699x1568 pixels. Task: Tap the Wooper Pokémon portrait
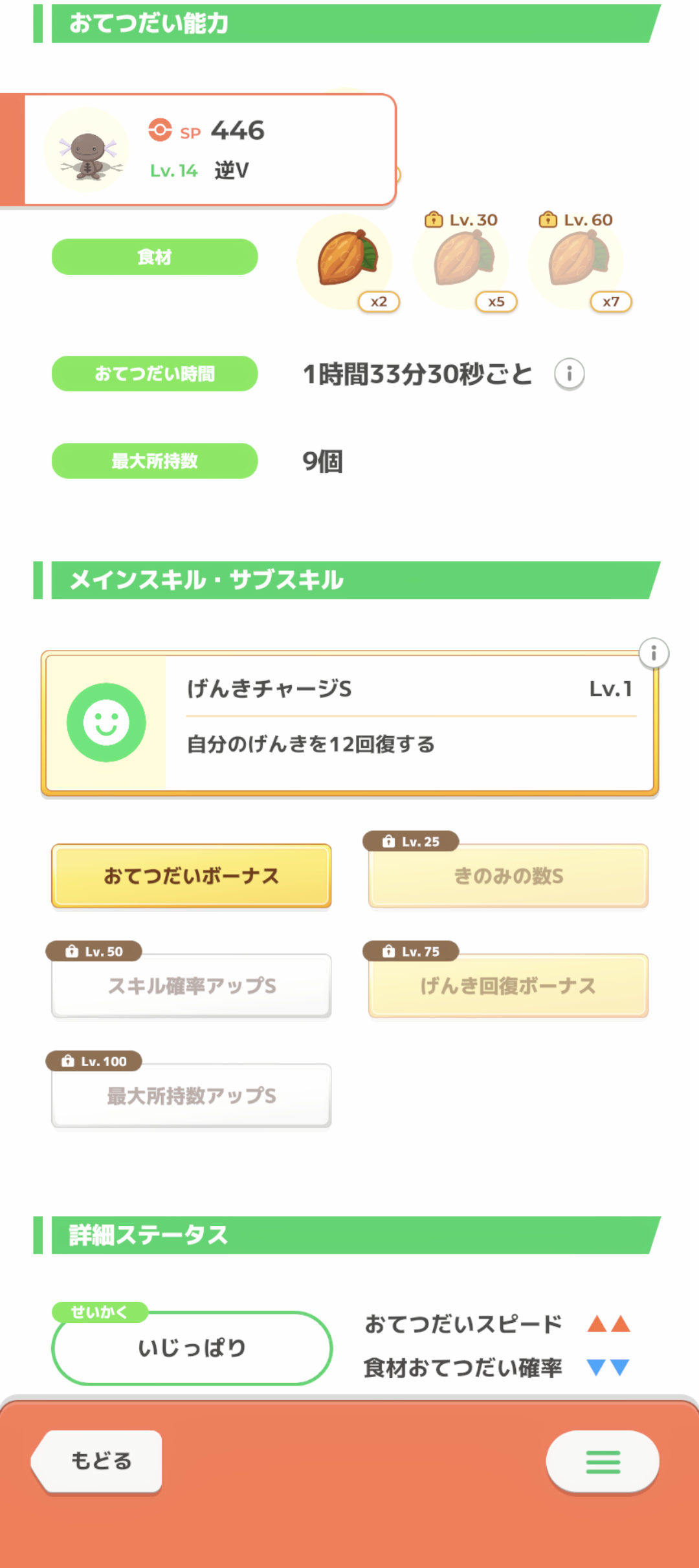(87, 150)
